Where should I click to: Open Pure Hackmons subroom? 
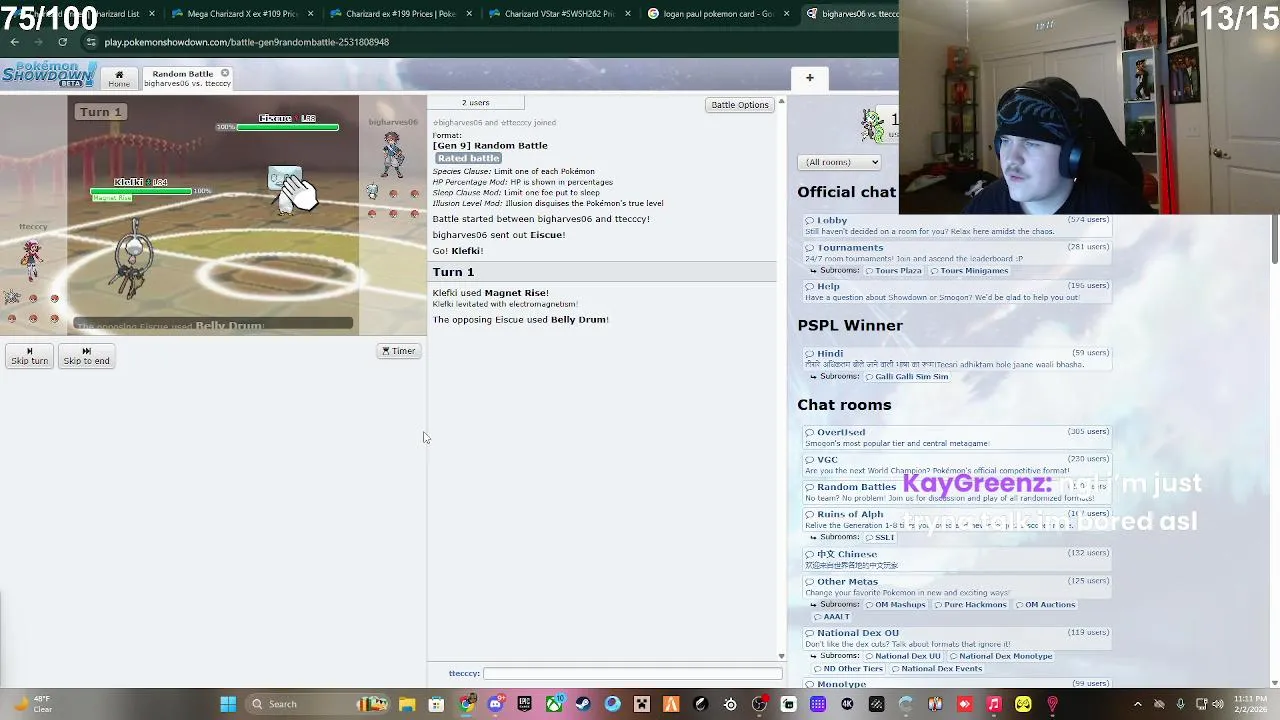point(970,605)
